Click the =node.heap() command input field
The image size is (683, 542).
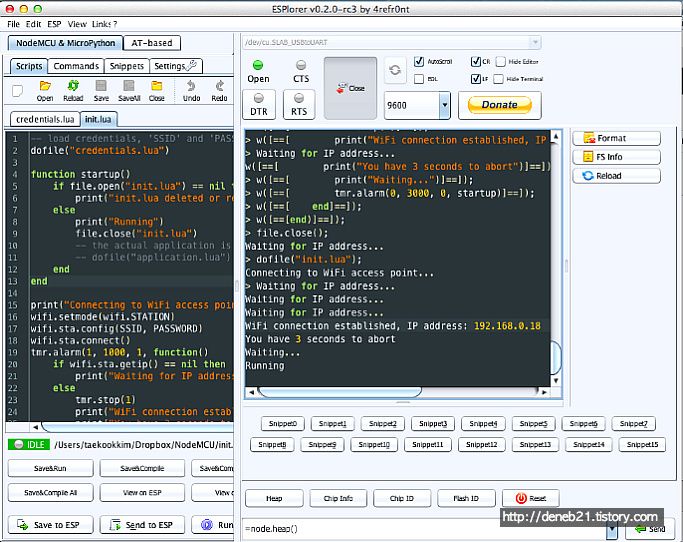coord(425,529)
